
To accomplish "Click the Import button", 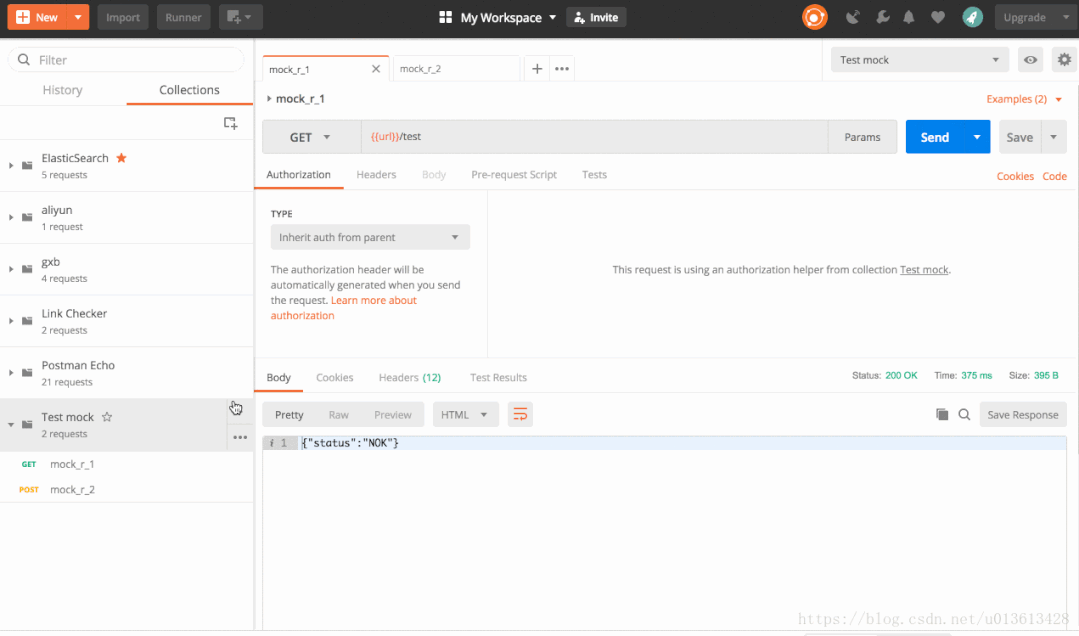I will click(x=123, y=17).
